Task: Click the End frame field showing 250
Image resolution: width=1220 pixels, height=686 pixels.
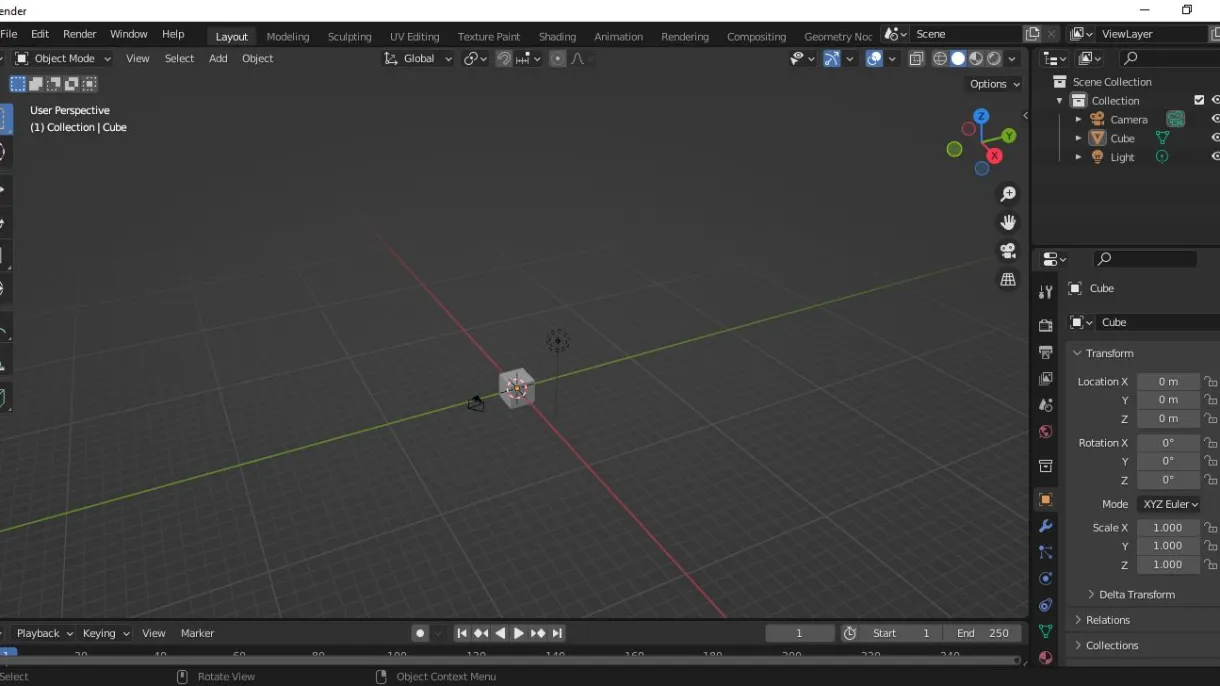Action: (x=983, y=633)
